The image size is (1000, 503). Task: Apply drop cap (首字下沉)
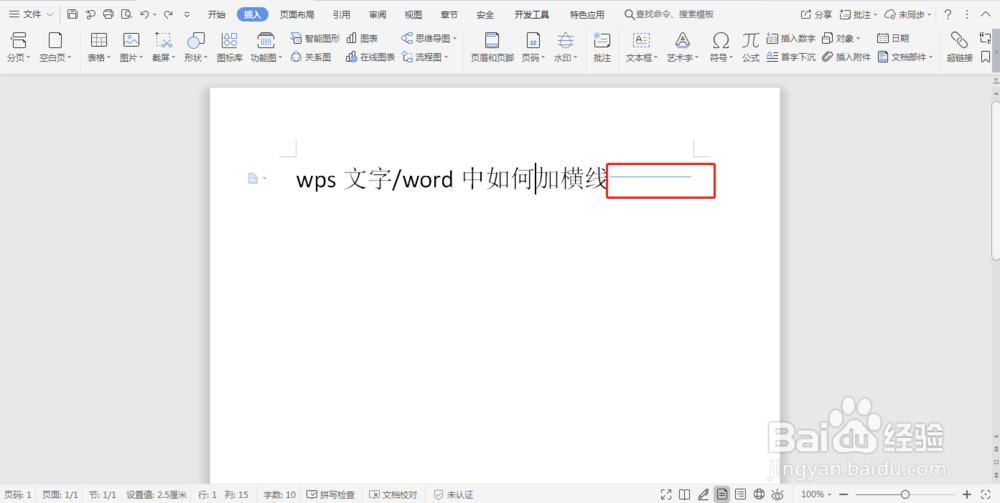pyautogui.click(x=791, y=57)
